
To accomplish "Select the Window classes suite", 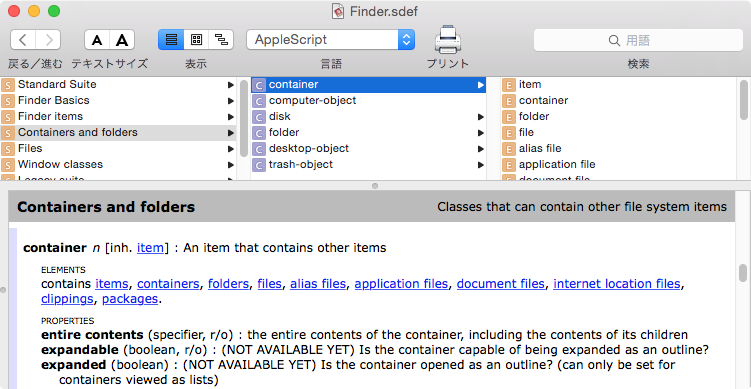I will [118, 164].
